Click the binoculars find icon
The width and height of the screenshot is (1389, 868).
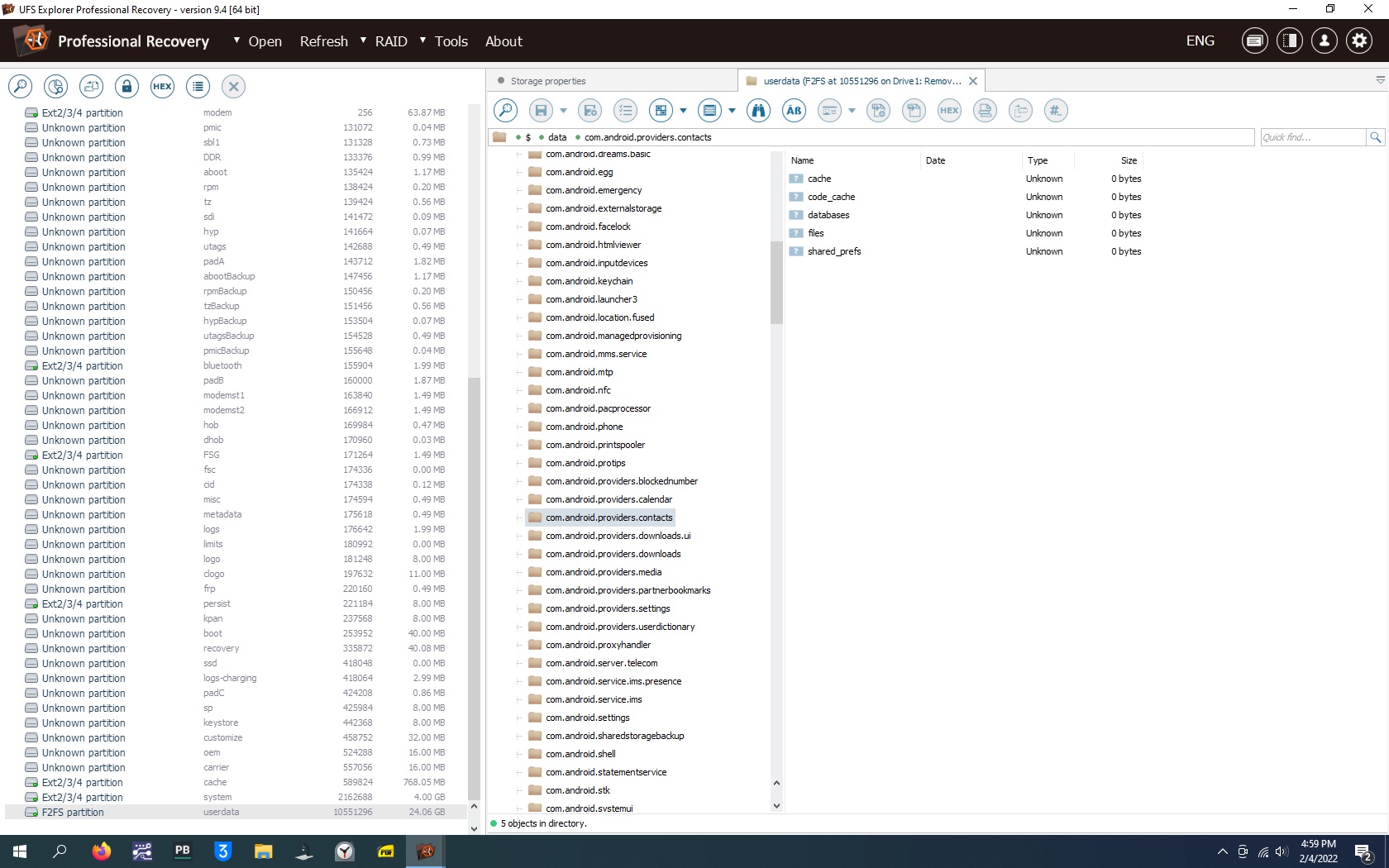(758, 110)
